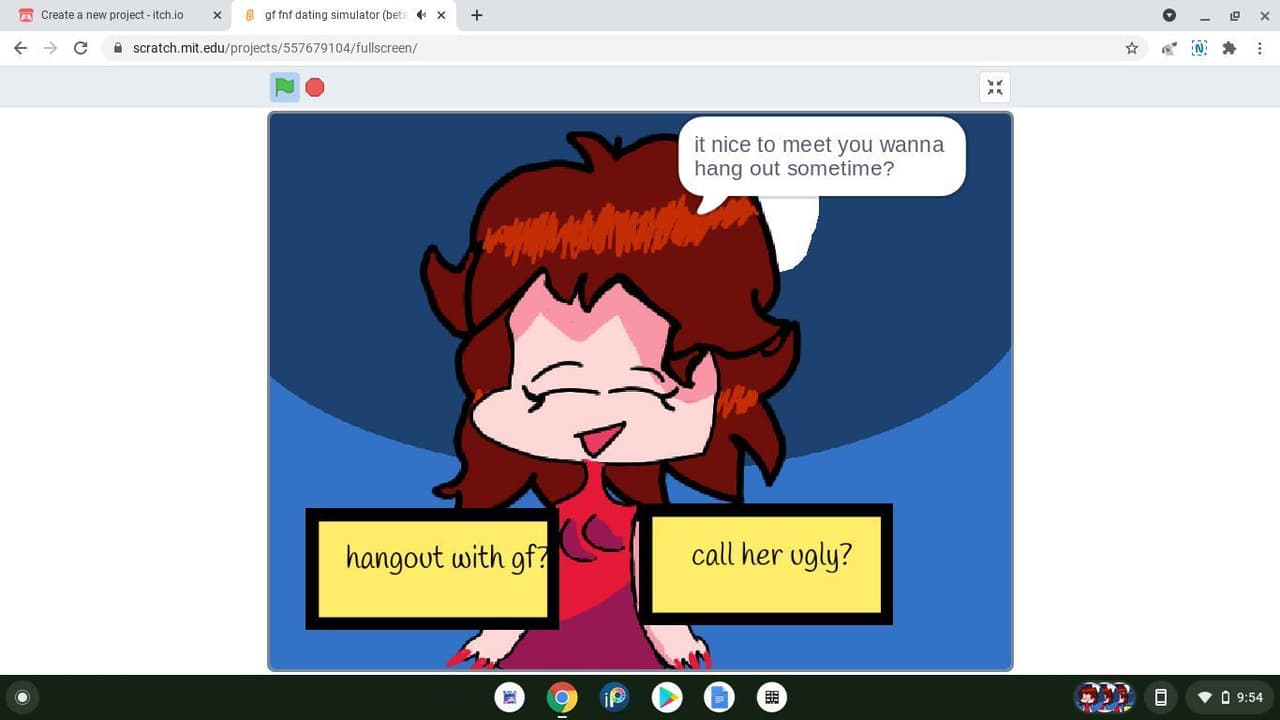The image size is (1280, 720).
Task: Open a new browser tab
Action: click(477, 15)
